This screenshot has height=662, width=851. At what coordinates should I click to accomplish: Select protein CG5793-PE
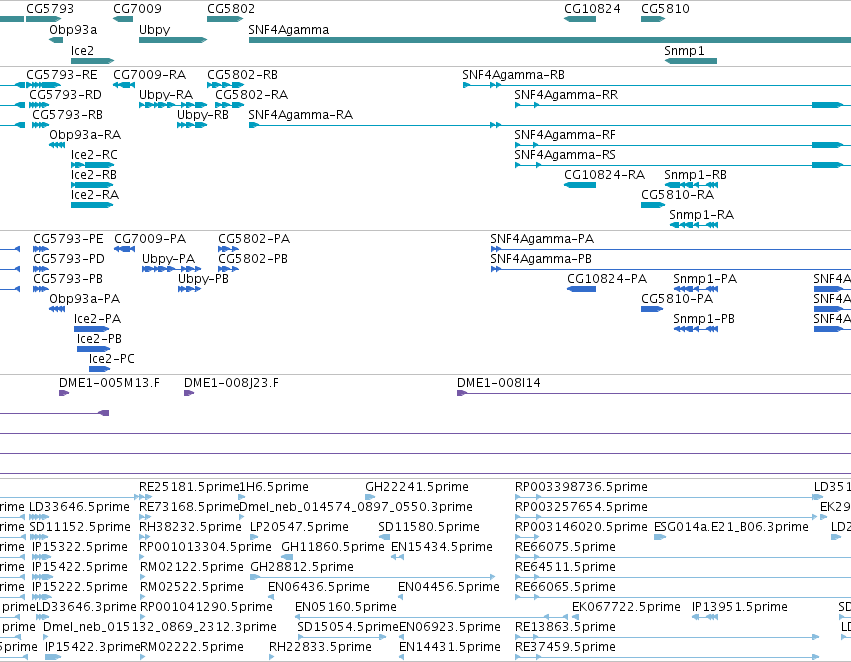click(68, 239)
